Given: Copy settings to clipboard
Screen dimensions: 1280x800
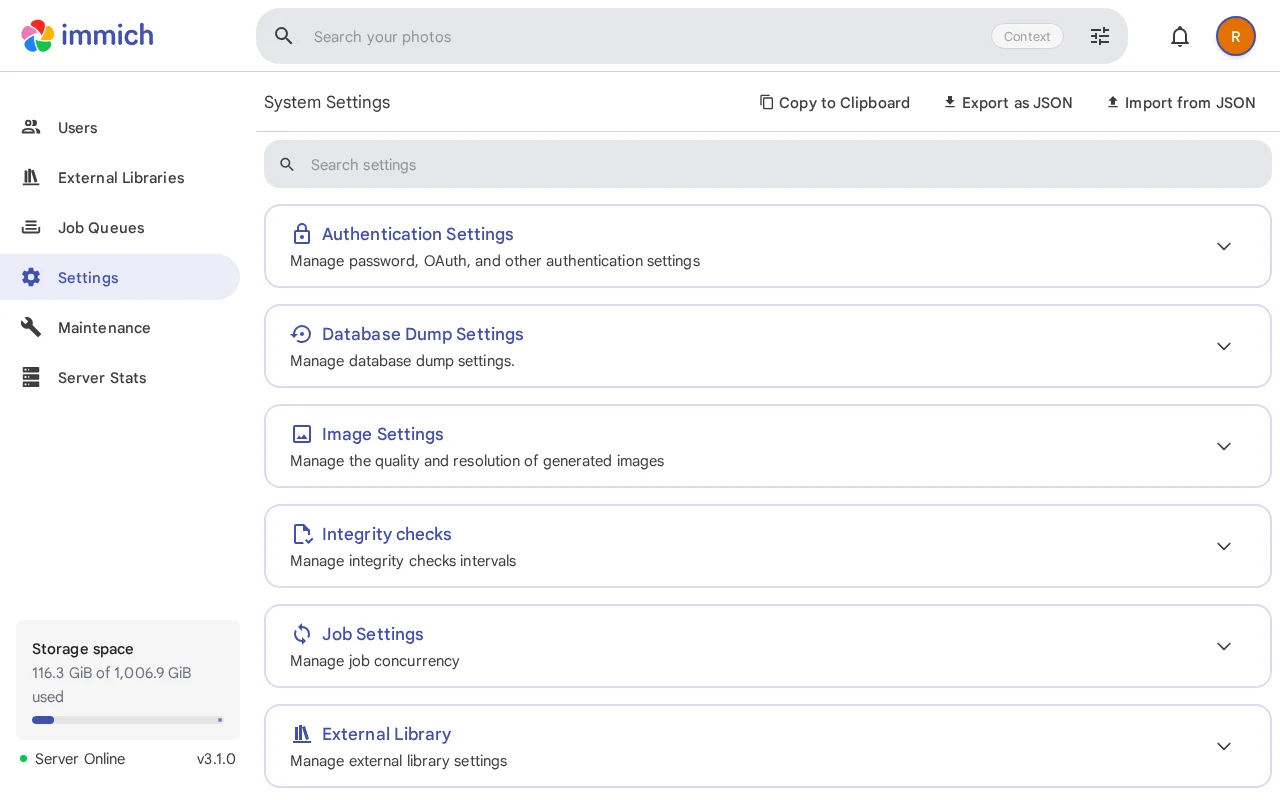Looking at the screenshot, I should [x=834, y=102].
